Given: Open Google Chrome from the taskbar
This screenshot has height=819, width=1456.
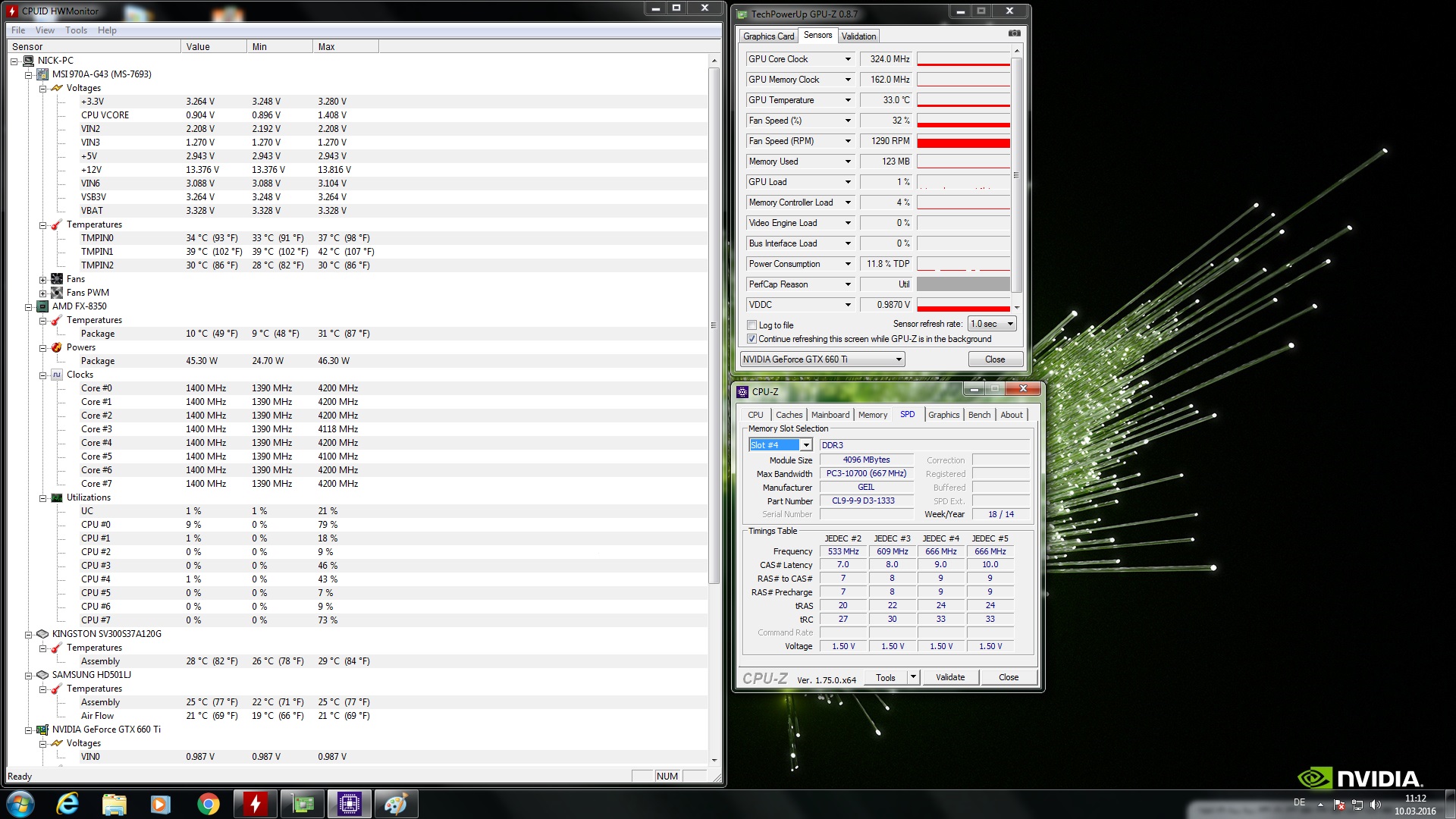Looking at the screenshot, I should (x=208, y=804).
